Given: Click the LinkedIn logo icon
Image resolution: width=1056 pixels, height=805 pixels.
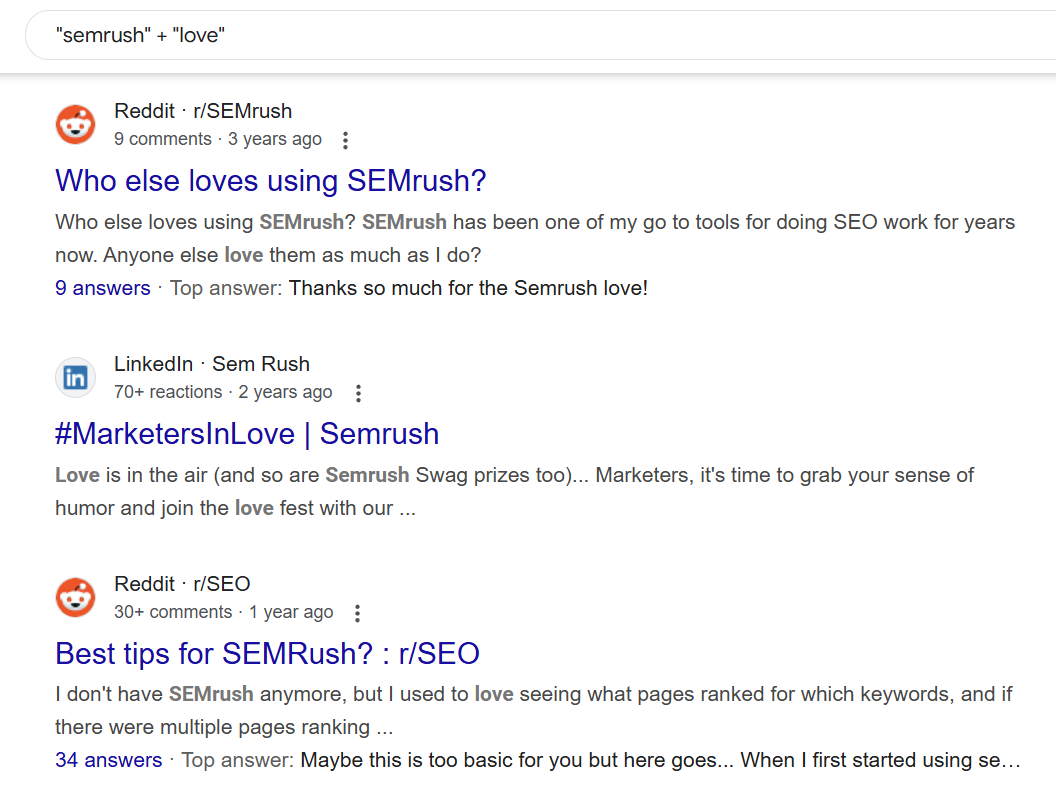Looking at the screenshot, I should [x=75, y=377].
